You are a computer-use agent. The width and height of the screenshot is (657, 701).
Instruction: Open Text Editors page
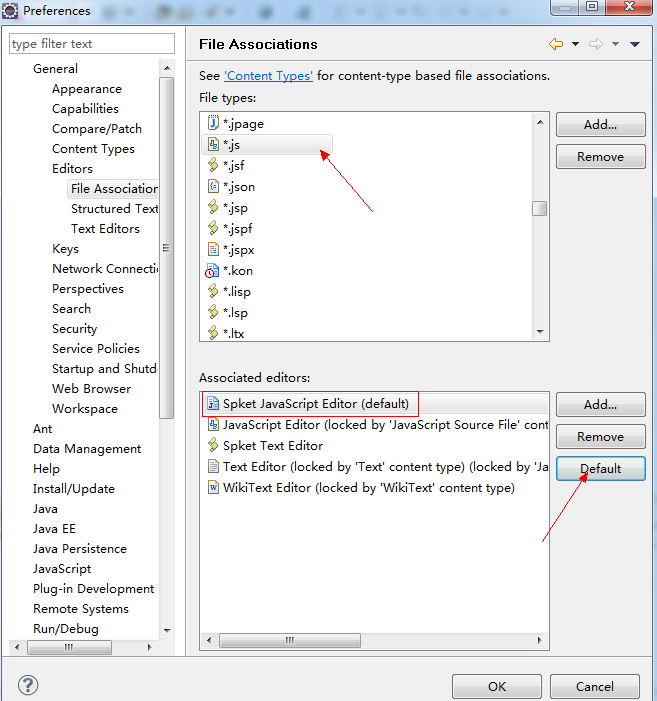[105, 228]
